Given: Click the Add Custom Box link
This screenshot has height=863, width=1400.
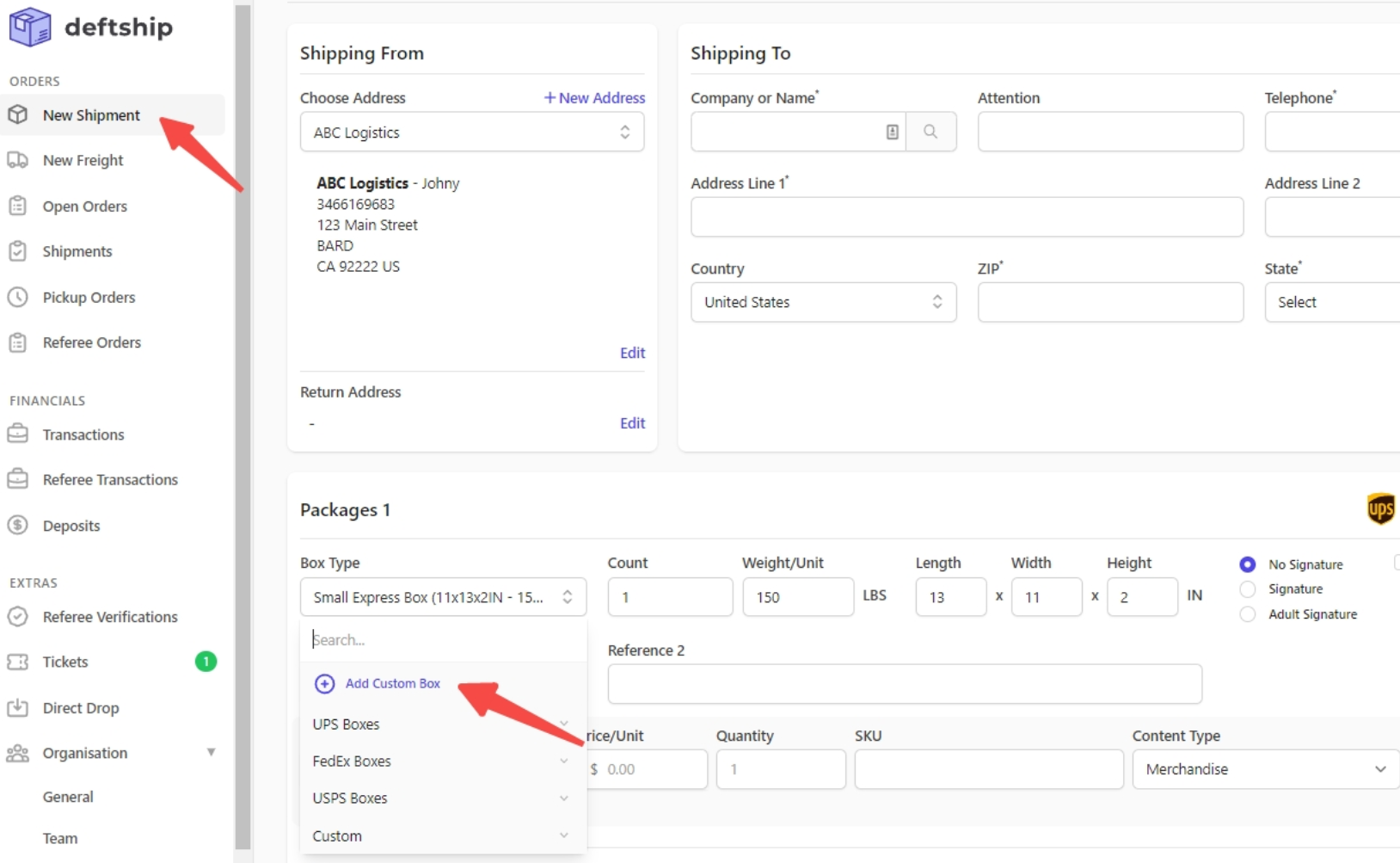Looking at the screenshot, I should (393, 683).
